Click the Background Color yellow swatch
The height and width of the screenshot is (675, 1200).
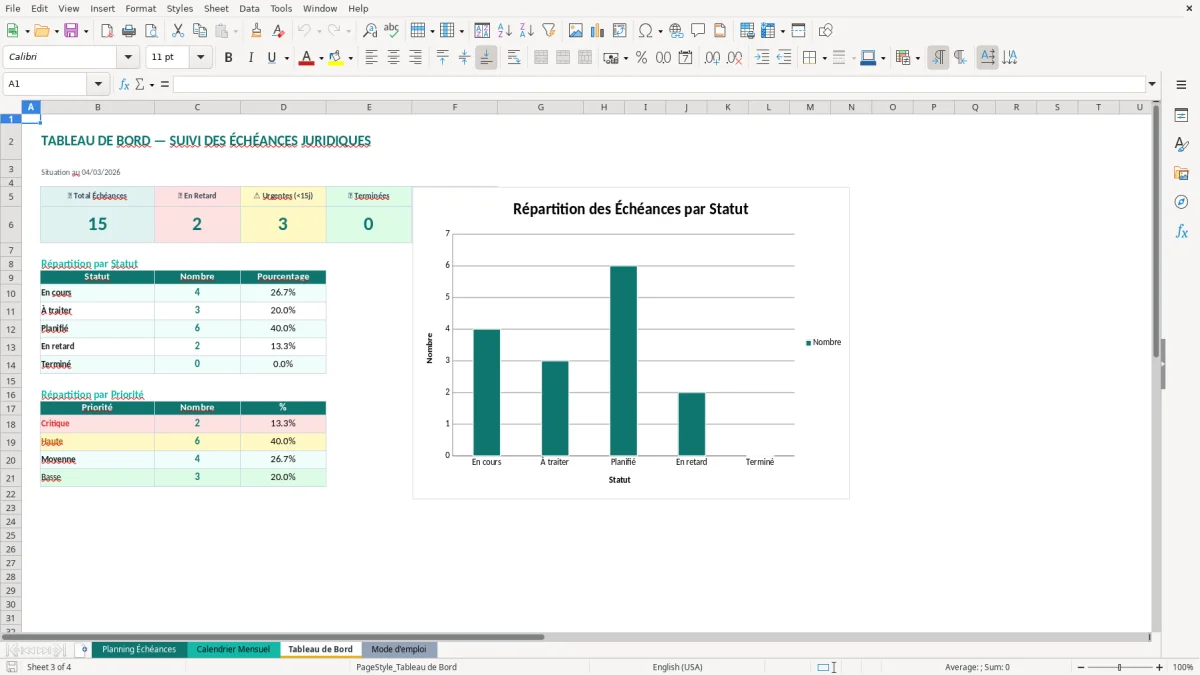335,58
